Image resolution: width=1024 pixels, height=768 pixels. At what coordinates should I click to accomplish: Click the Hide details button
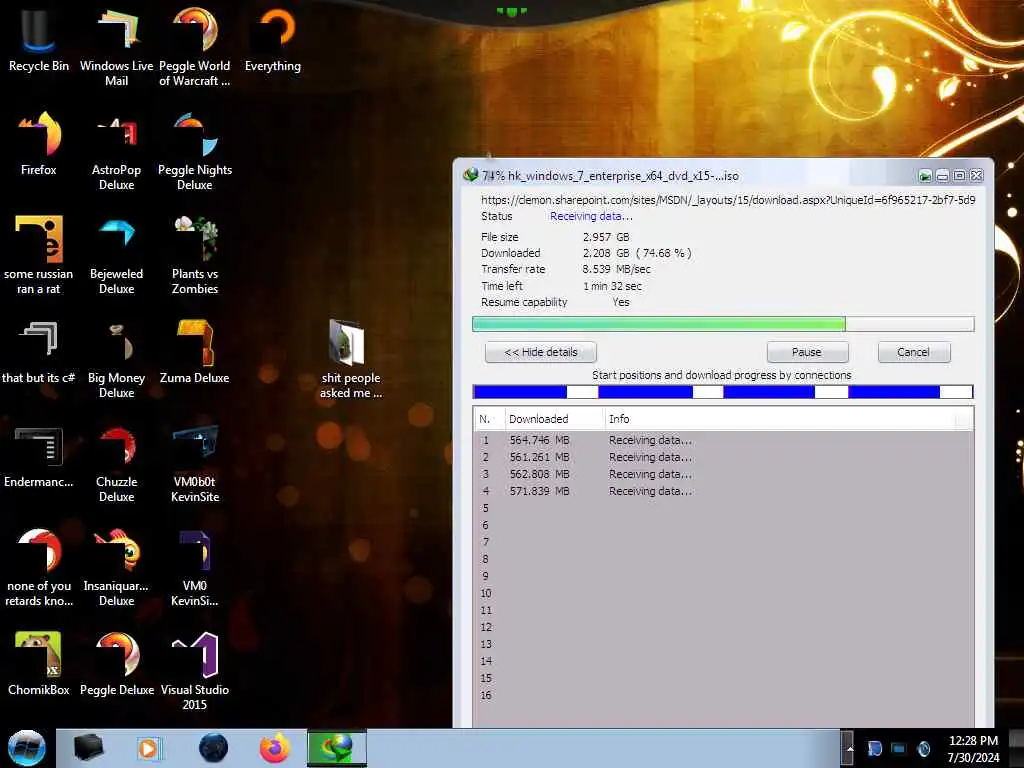coord(541,352)
